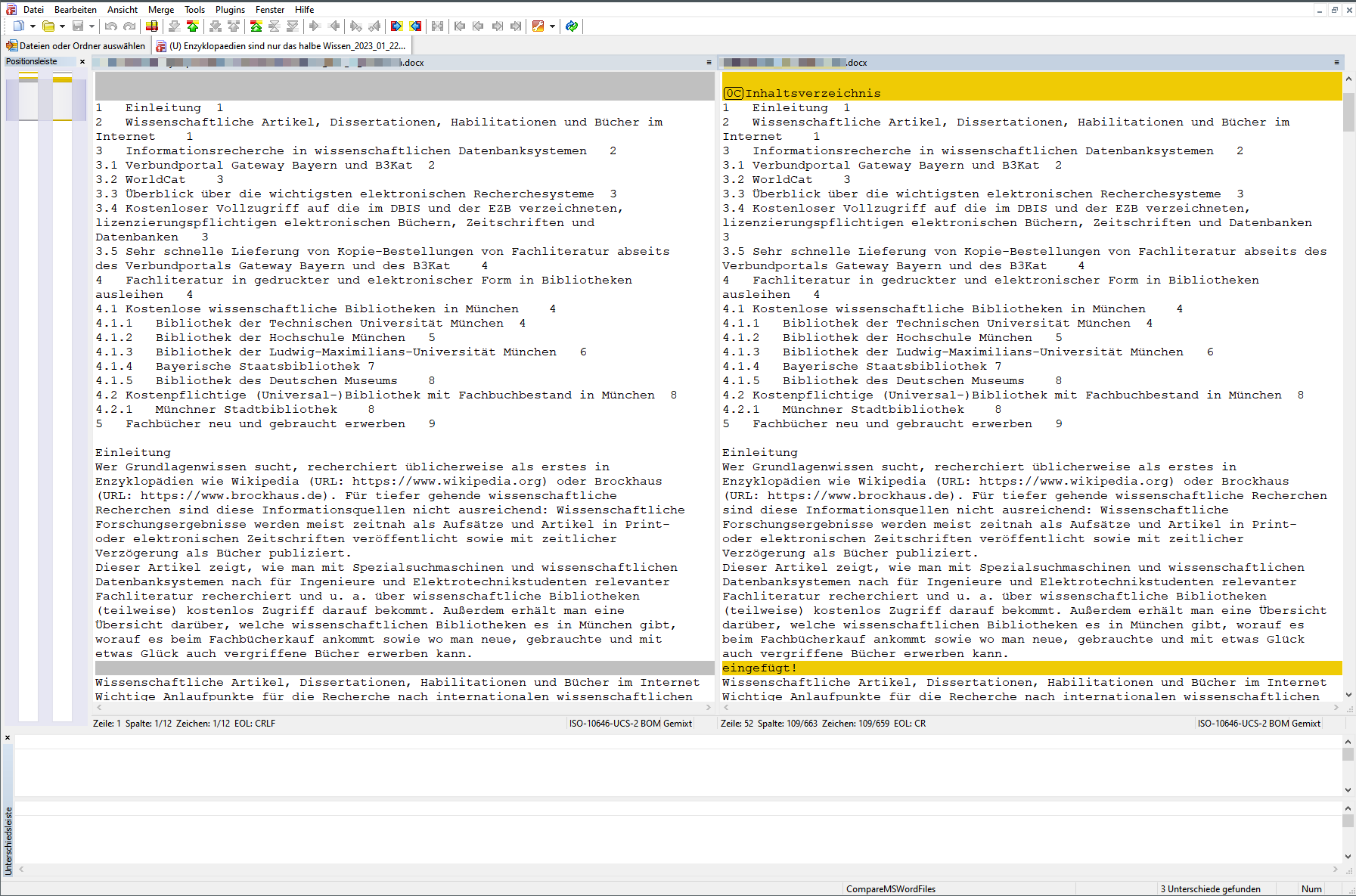Click the blue All left arrow icon

pyautogui.click(x=415, y=26)
